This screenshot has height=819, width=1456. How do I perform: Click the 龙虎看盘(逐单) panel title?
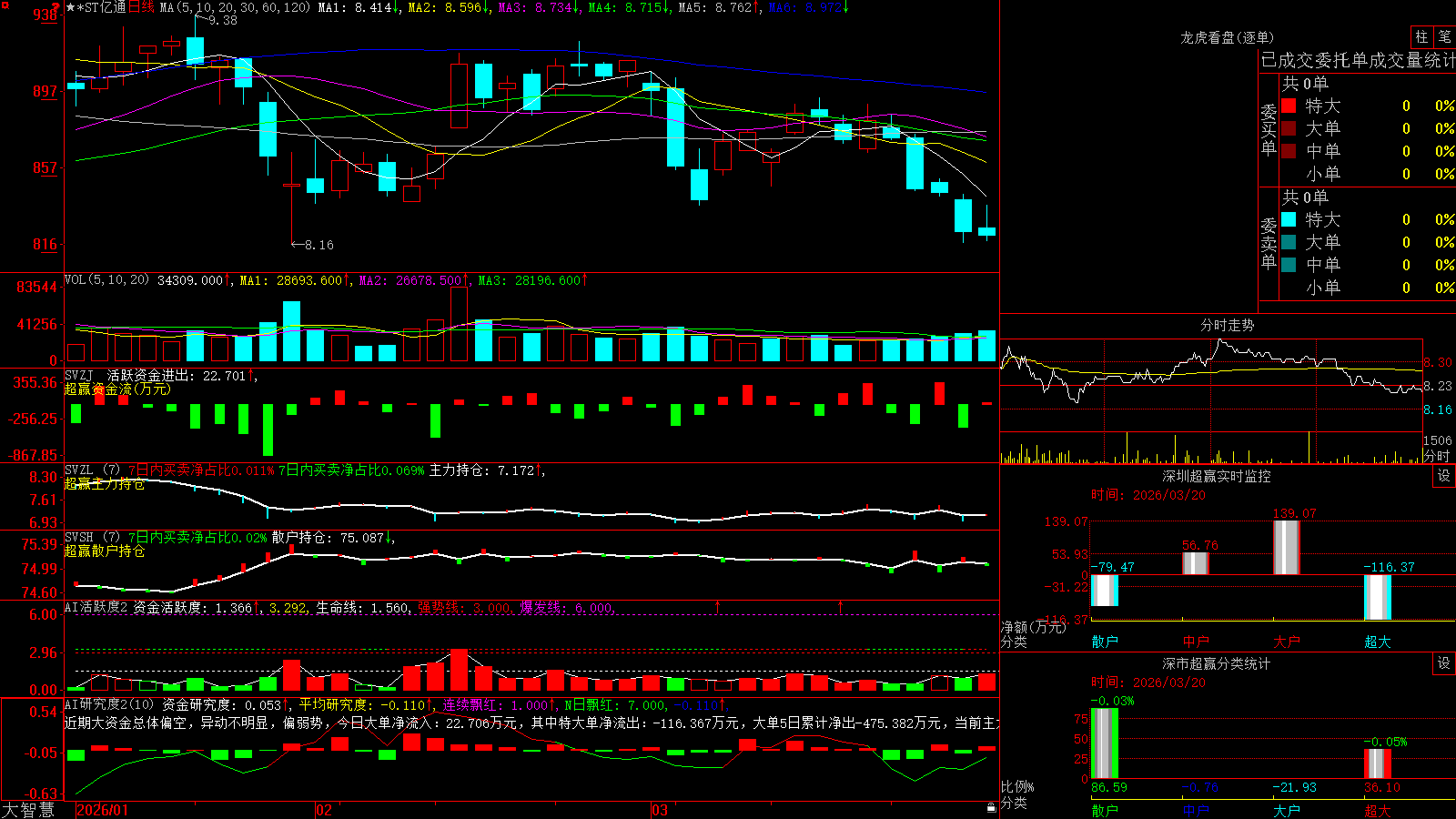[x=1227, y=37]
